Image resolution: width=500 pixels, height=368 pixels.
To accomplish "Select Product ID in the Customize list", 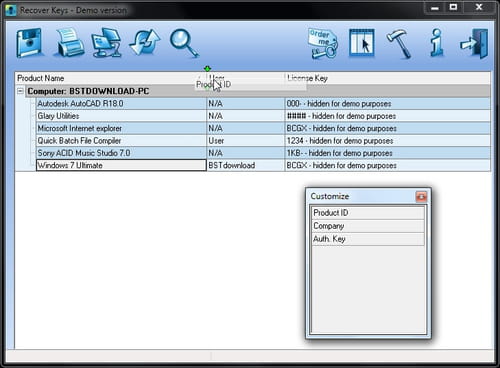I will tap(368, 213).
